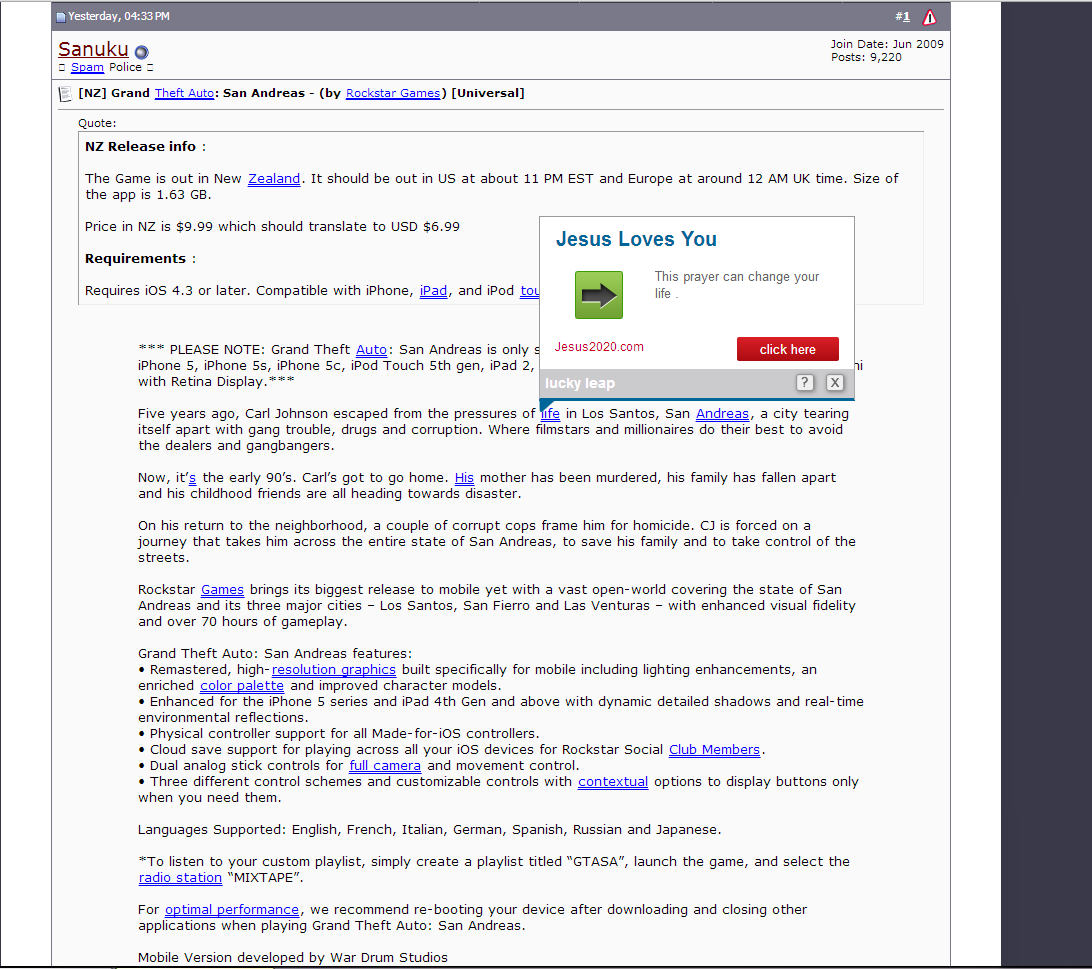Click the Zealand link in release info
This screenshot has height=969, width=1092.
(x=274, y=179)
